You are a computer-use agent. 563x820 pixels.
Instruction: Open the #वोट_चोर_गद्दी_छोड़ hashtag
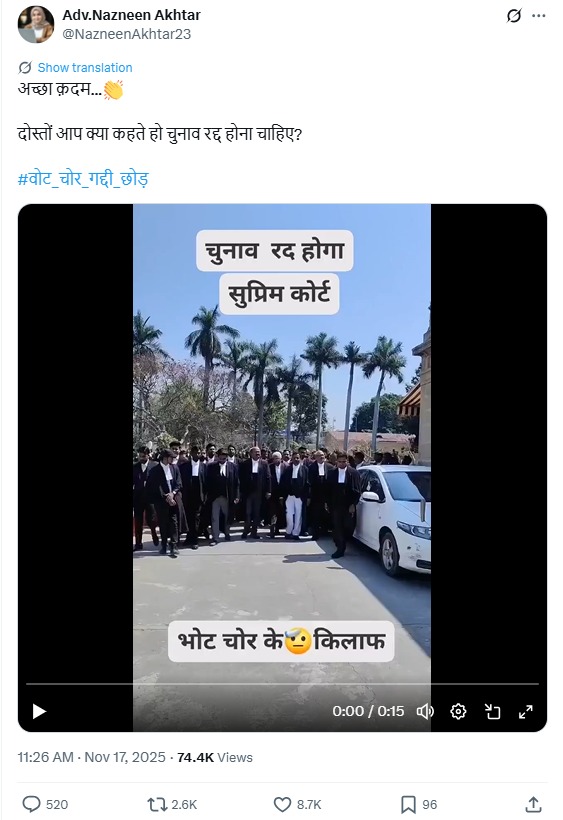pos(83,178)
